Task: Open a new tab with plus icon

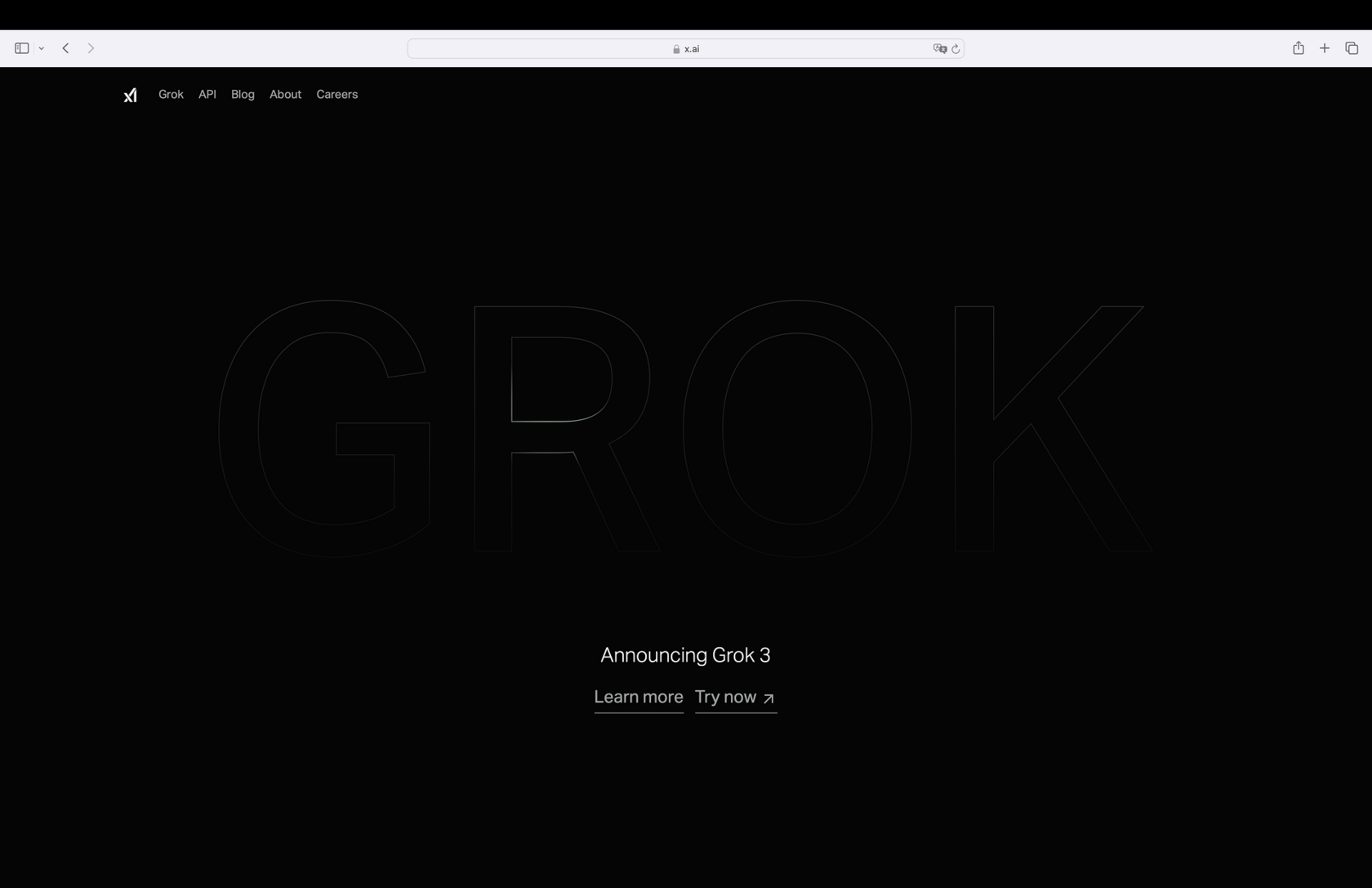Action: point(1325,48)
